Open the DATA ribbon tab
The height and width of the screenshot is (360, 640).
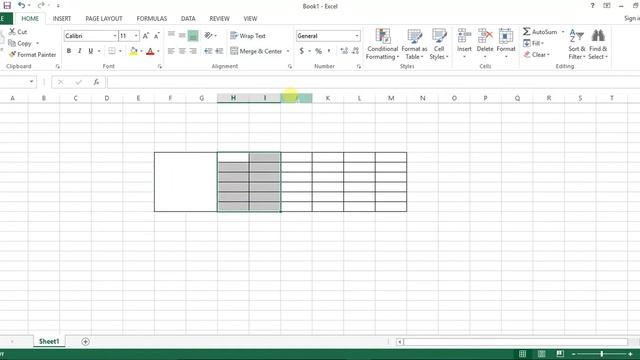188,19
